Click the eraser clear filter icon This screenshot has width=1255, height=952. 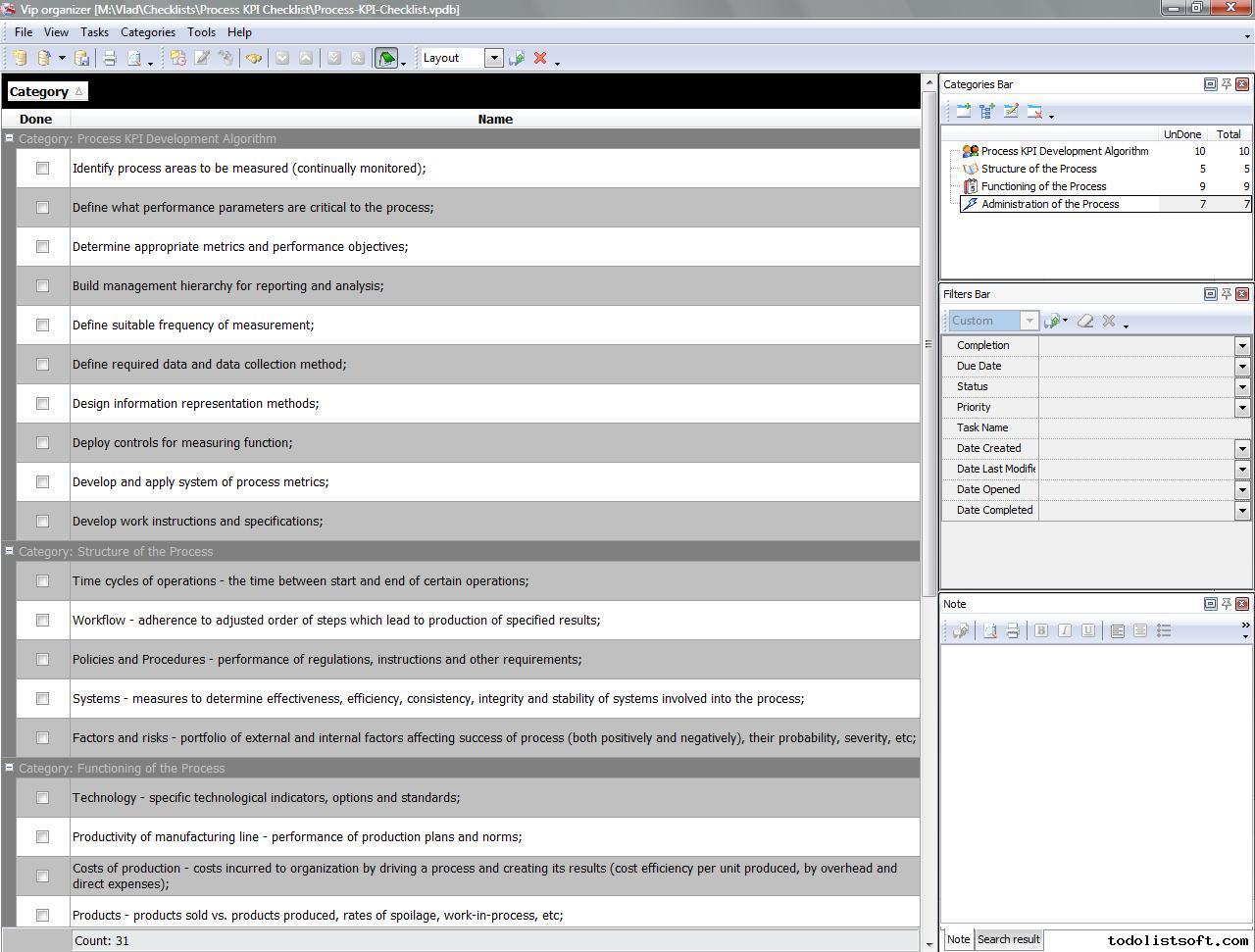point(1084,321)
